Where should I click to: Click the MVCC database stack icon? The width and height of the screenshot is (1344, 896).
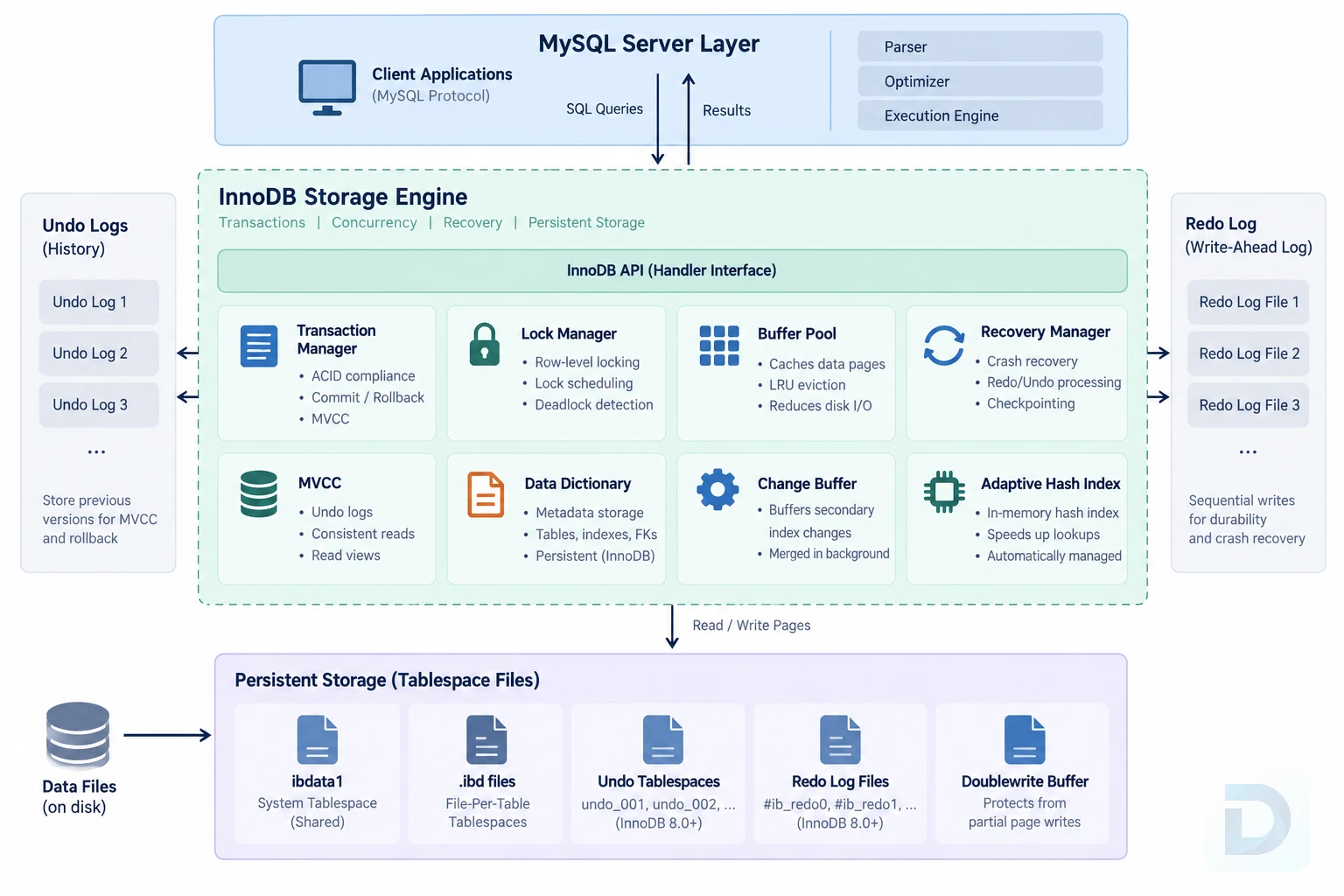(259, 494)
